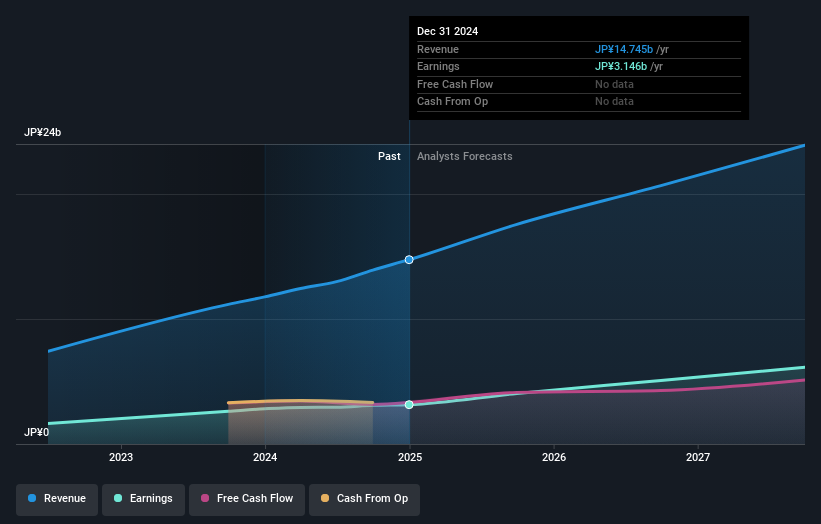This screenshot has height=524, width=821.
Task: Click the Revenue row label in tooltip
Action: [x=438, y=49]
